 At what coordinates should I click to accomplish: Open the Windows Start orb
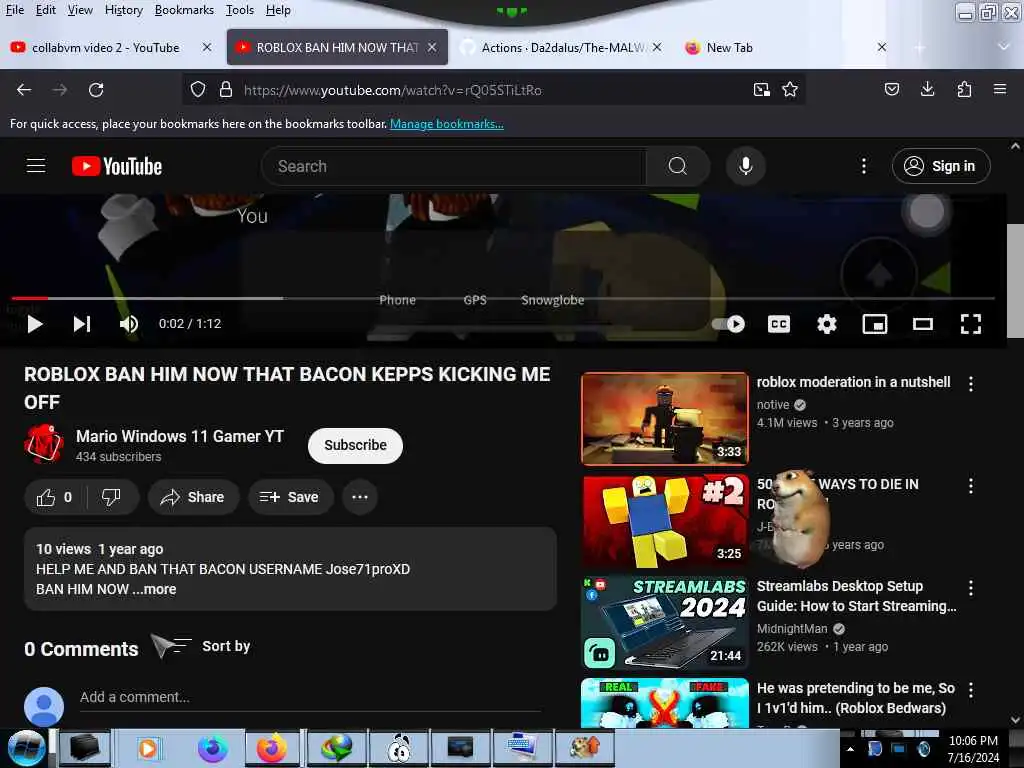25,748
